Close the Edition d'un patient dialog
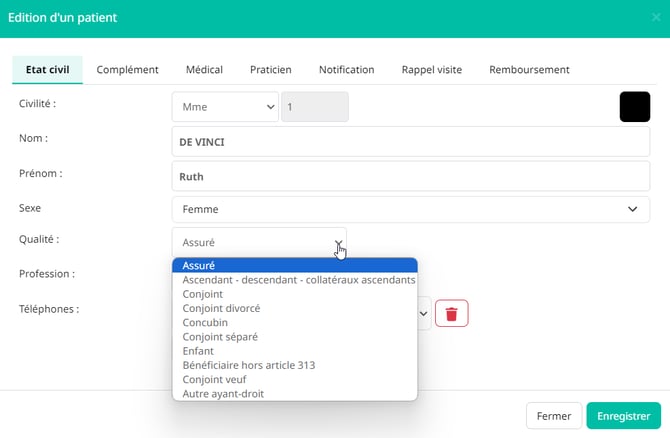This screenshot has width=670, height=438. coord(656,18)
